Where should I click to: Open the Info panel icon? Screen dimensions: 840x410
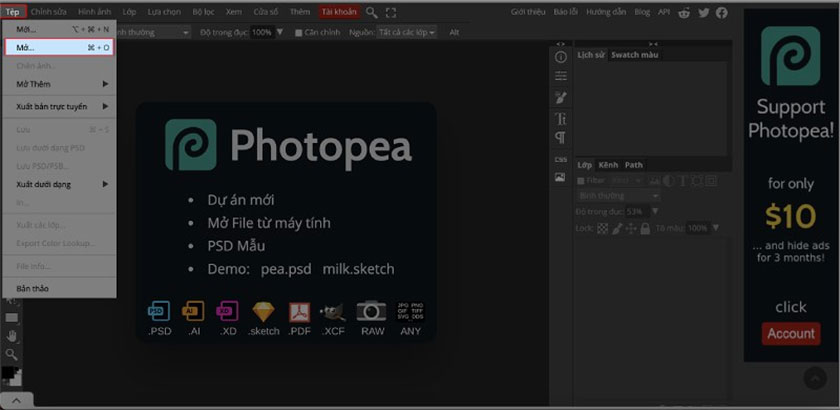coord(560,58)
